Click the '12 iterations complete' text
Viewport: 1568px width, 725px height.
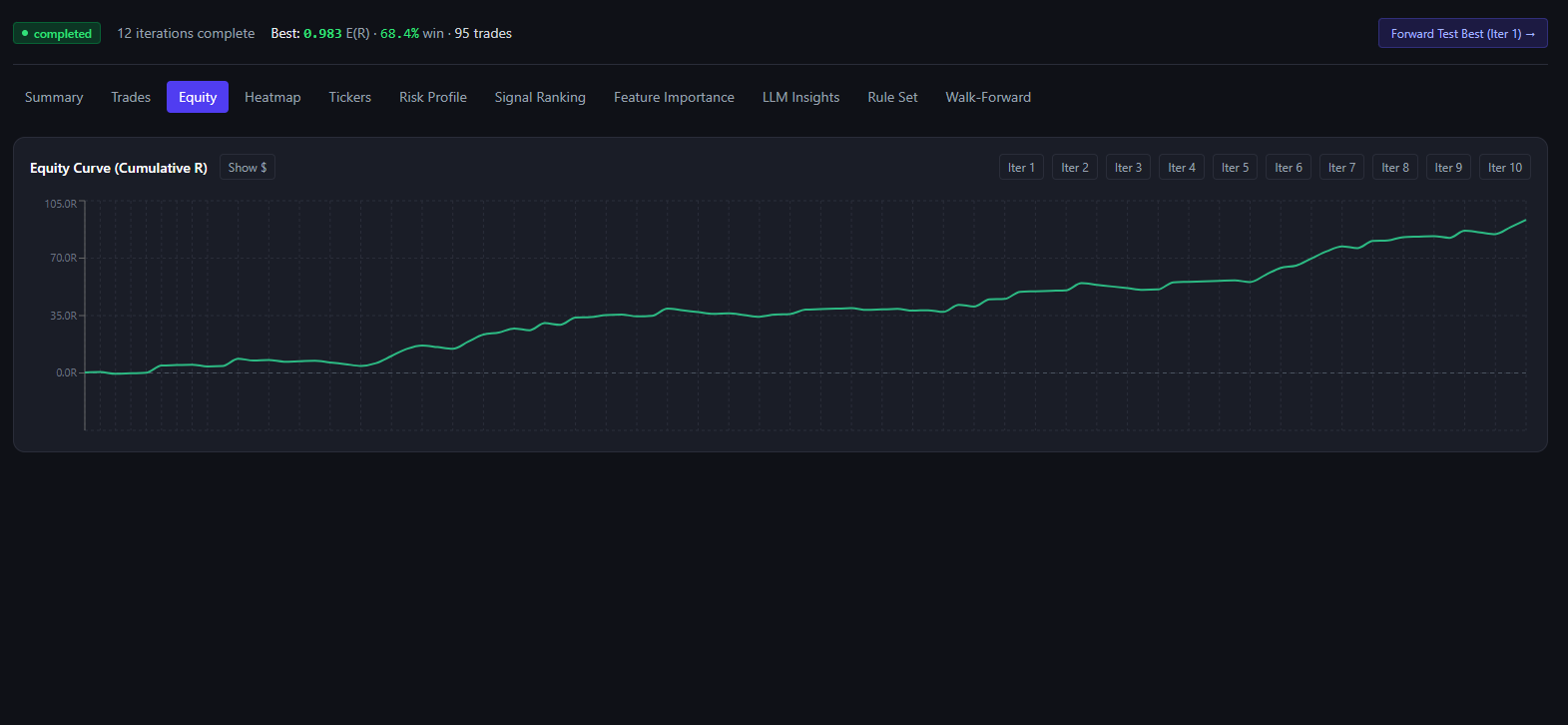[x=186, y=33]
